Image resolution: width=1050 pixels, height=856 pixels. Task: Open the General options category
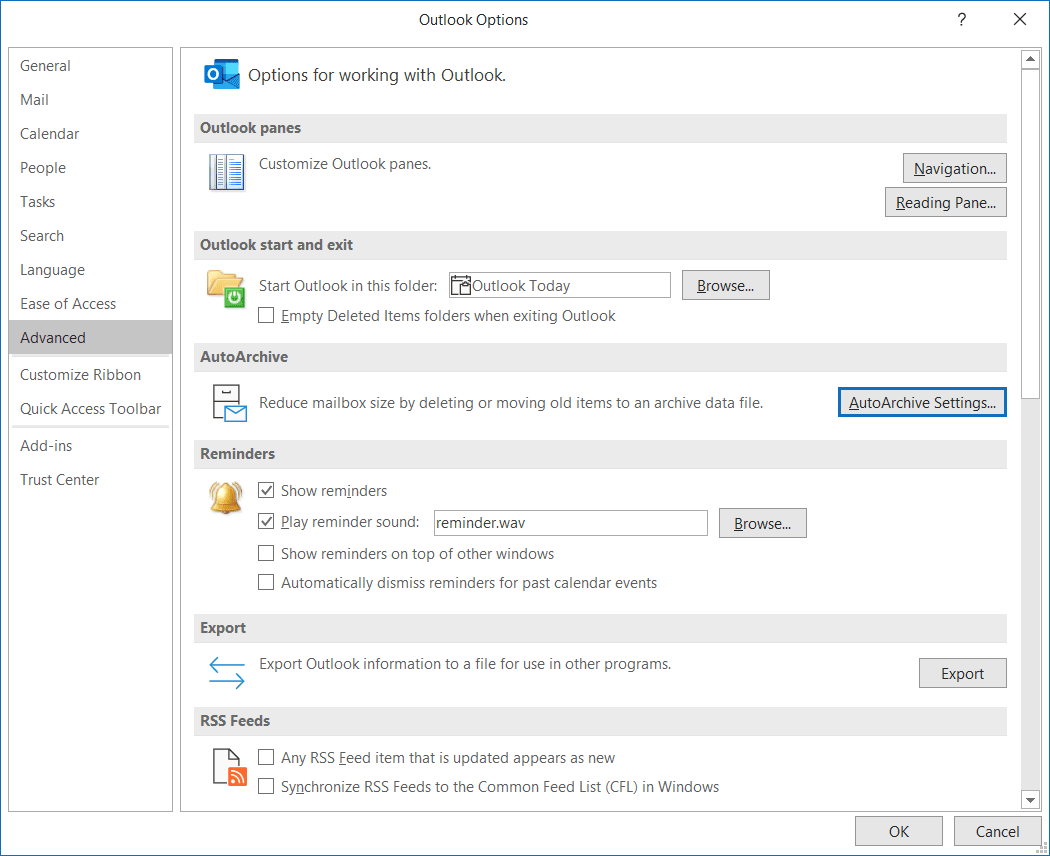point(90,66)
